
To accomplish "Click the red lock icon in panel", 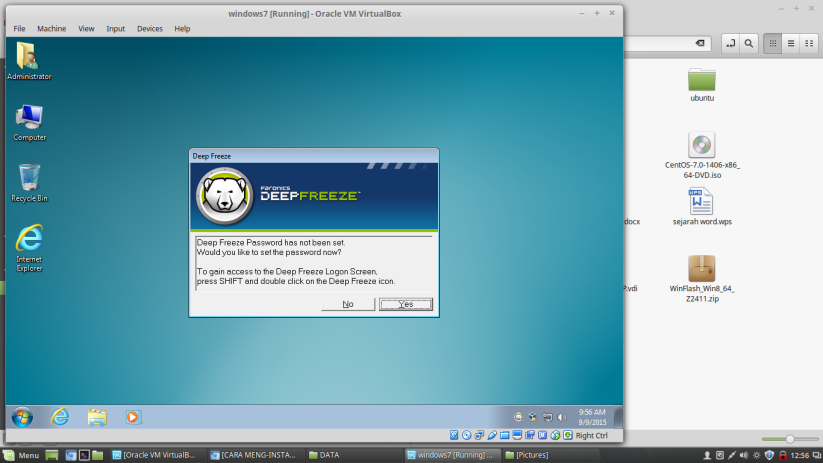I will [783, 455].
